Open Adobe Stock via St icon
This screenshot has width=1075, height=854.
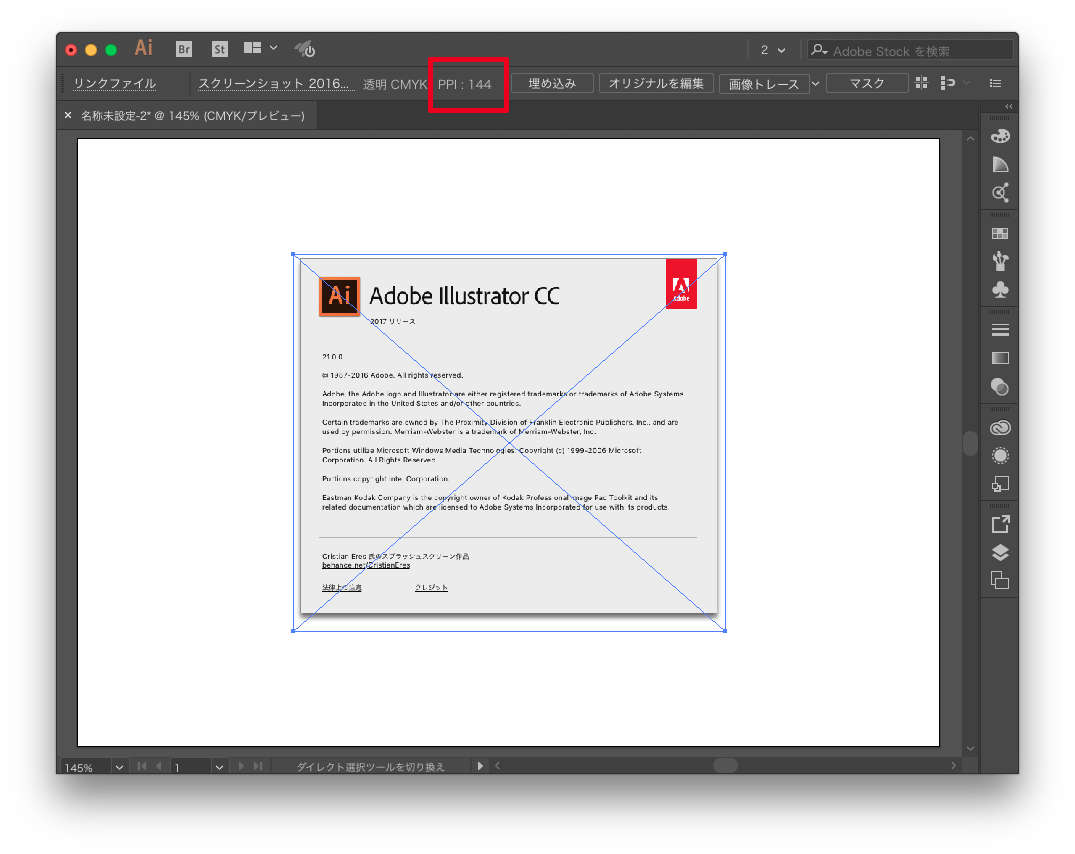(x=219, y=49)
